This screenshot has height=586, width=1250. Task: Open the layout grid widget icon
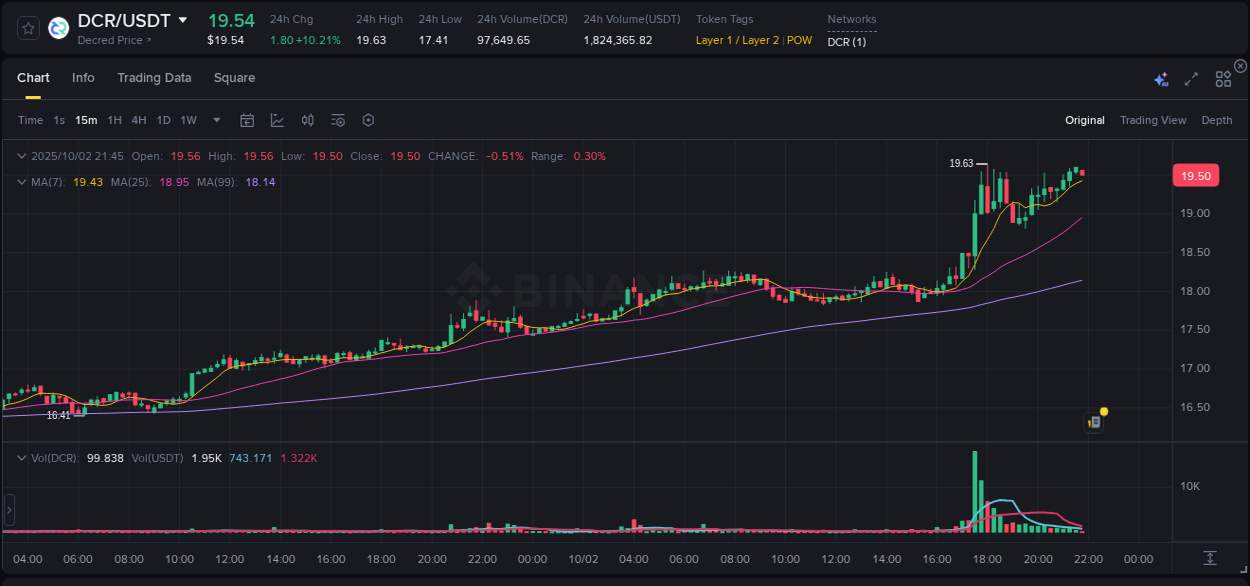[1222, 78]
